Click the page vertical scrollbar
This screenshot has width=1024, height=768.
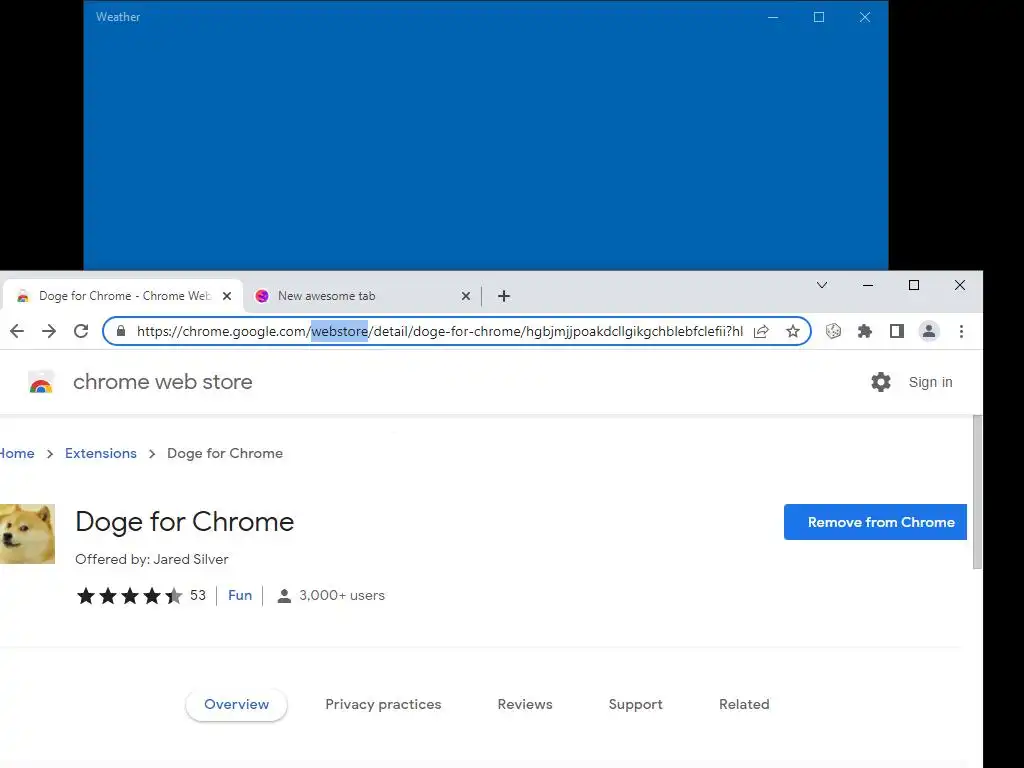tap(977, 491)
